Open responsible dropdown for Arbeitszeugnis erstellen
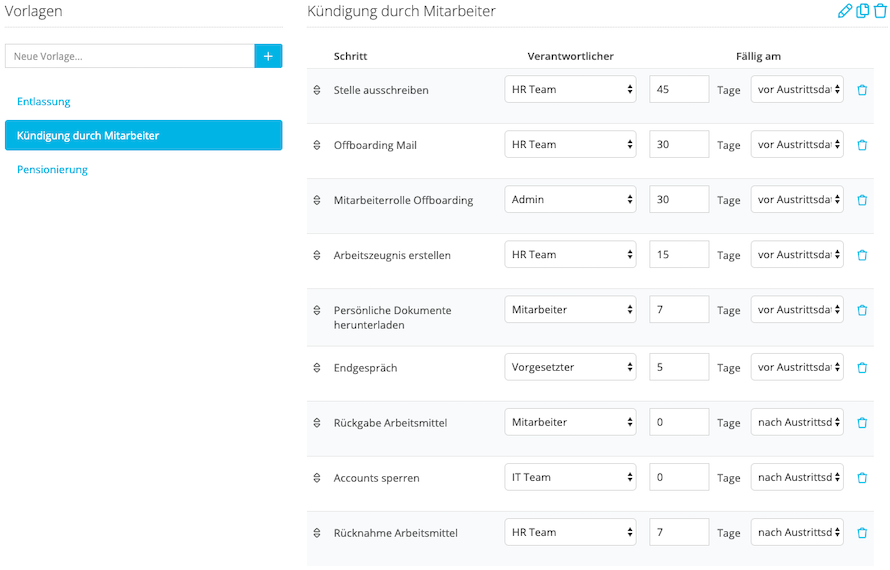 [570, 254]
